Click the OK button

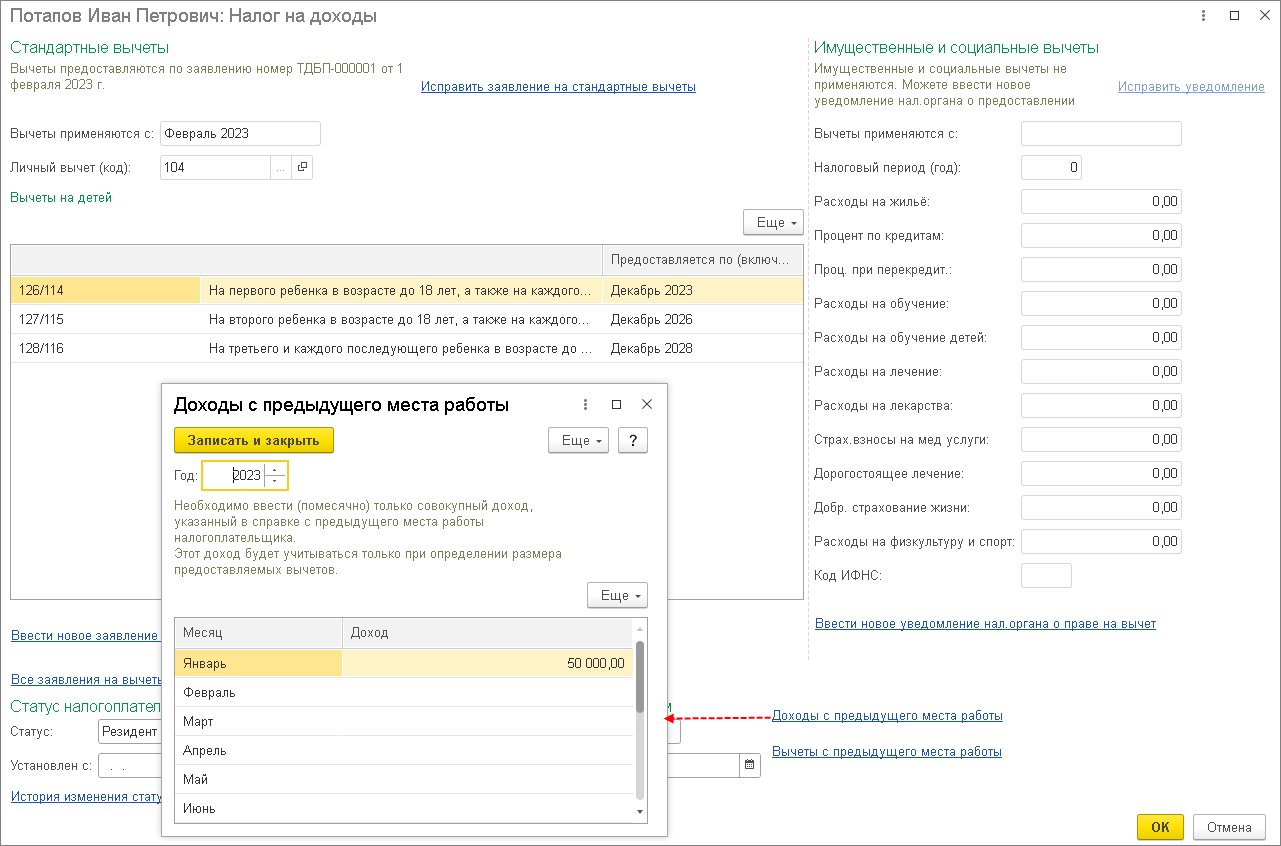[x=1160, y=827]
